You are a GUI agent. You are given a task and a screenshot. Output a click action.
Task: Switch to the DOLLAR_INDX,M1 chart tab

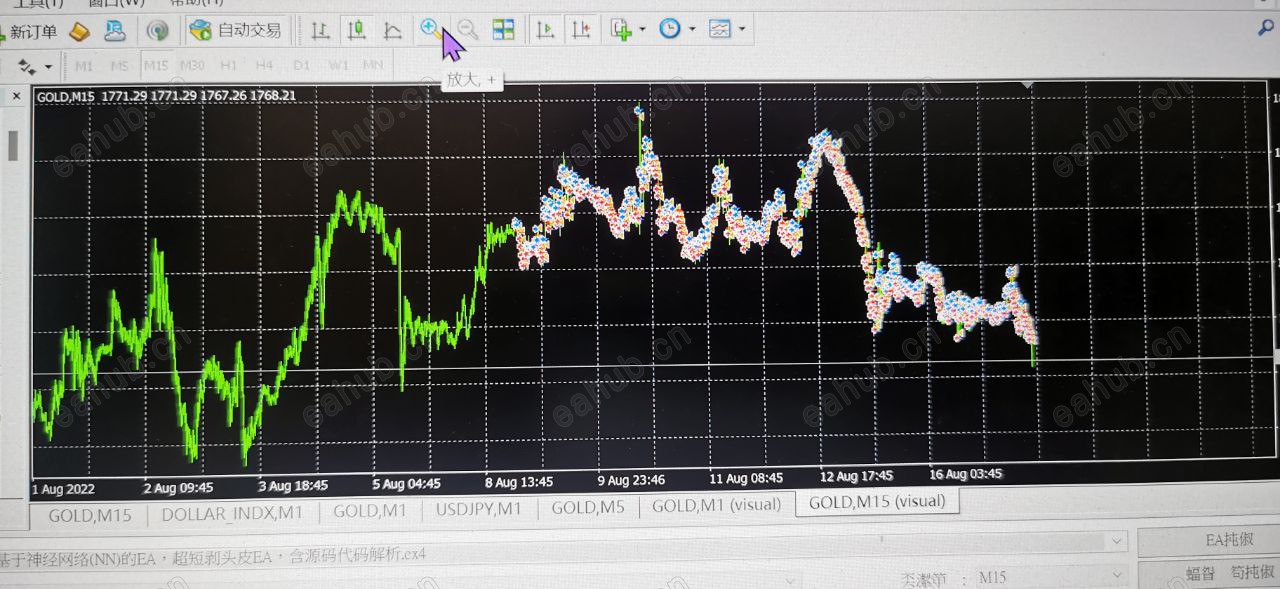pos(232,513)
